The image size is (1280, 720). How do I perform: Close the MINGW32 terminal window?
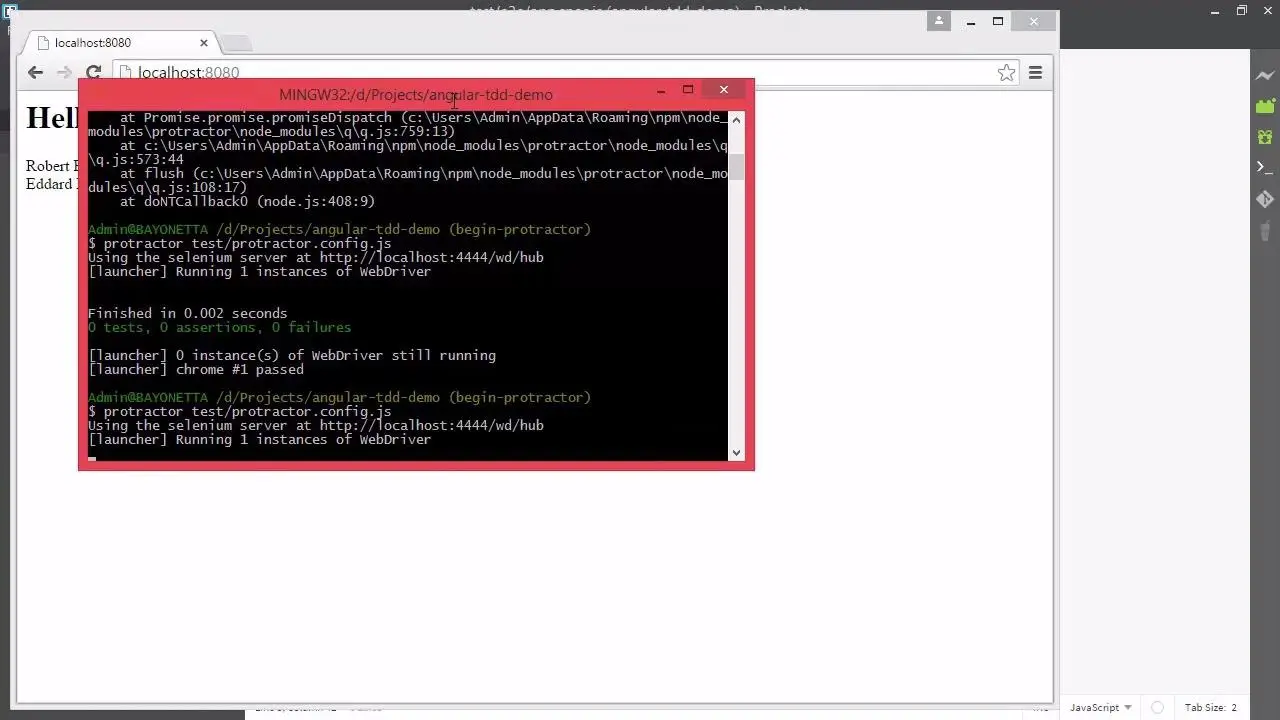point(724,90)
